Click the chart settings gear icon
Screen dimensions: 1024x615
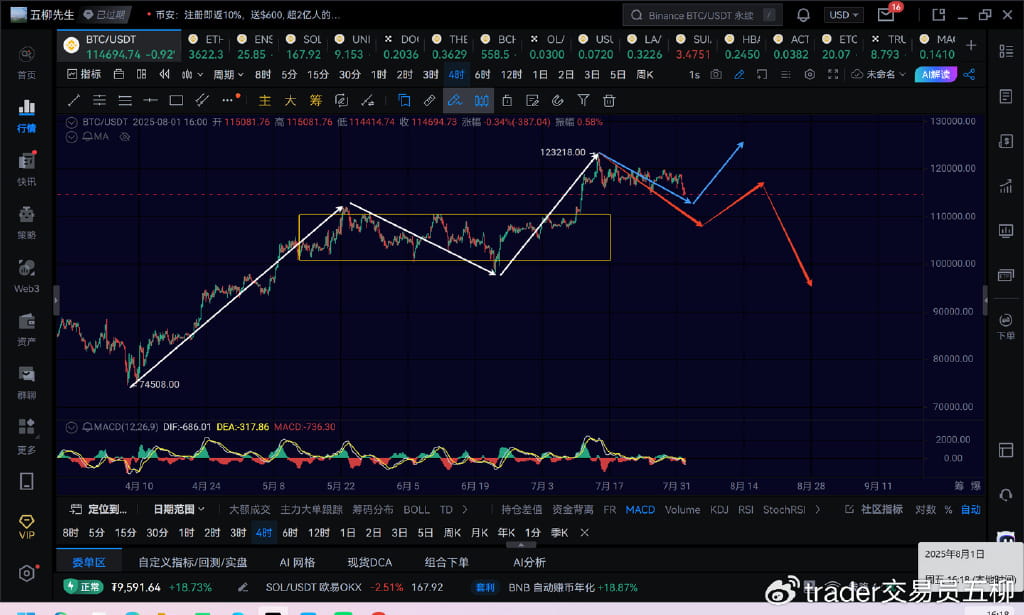tap(810, 74)
